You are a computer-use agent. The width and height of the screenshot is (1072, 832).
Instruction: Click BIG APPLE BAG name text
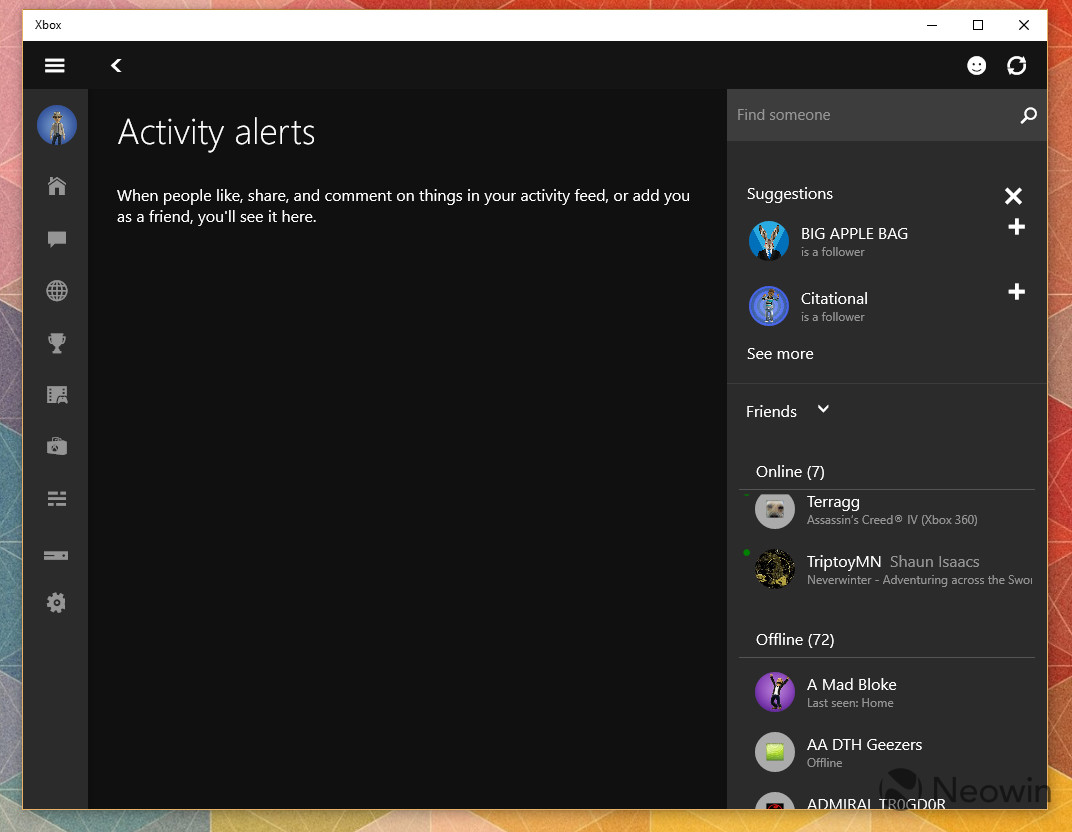pyautogui.click(x=854, y=234)
